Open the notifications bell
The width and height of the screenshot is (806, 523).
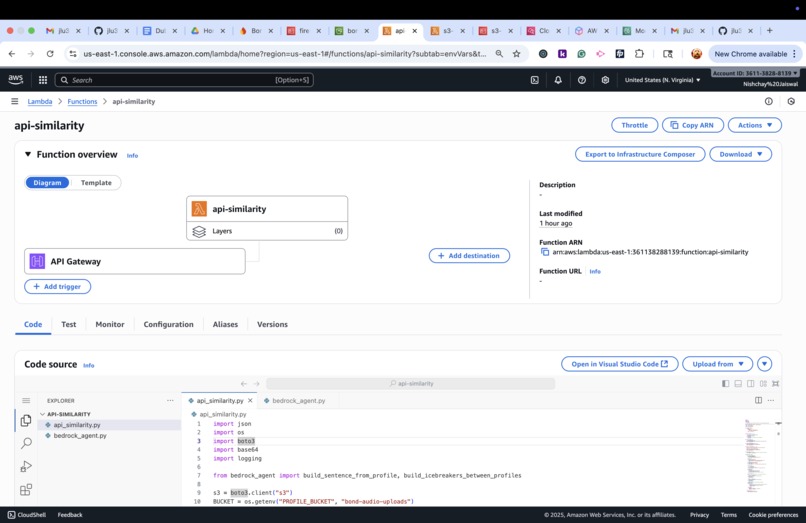tap(558, 80)
